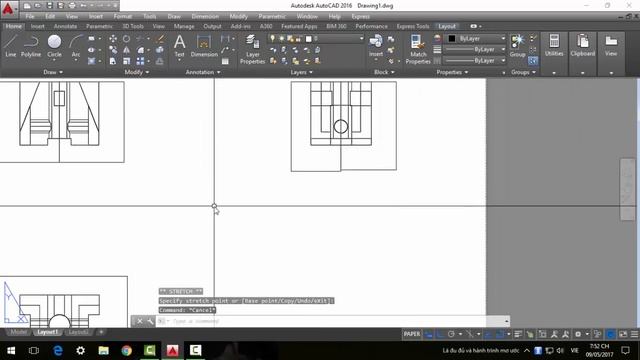The height and width of the screenshot is (360, 640).
Task: Click the Move tool icon
Action: 113,39
